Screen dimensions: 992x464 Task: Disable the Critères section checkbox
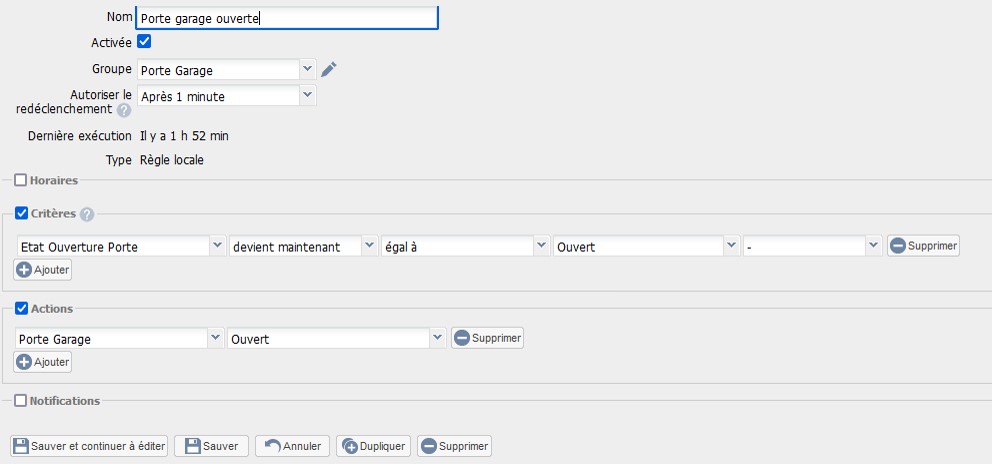coord(20,214)
